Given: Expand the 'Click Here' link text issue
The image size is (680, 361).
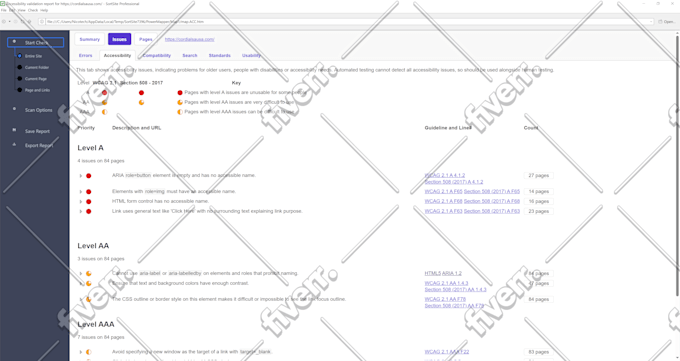Looking at the screenshot, I should pyautogui.click(x=81, y=212).
